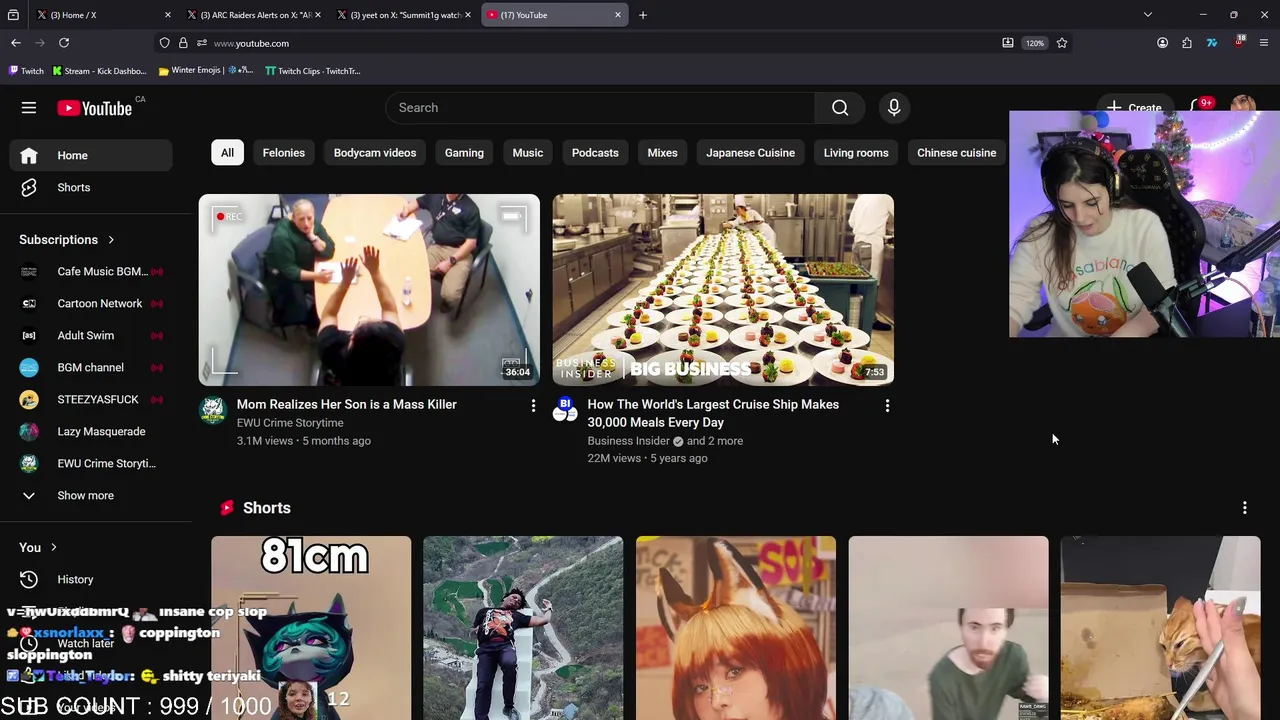
Task: Click the browser address bar
Action: pos(600,43)
